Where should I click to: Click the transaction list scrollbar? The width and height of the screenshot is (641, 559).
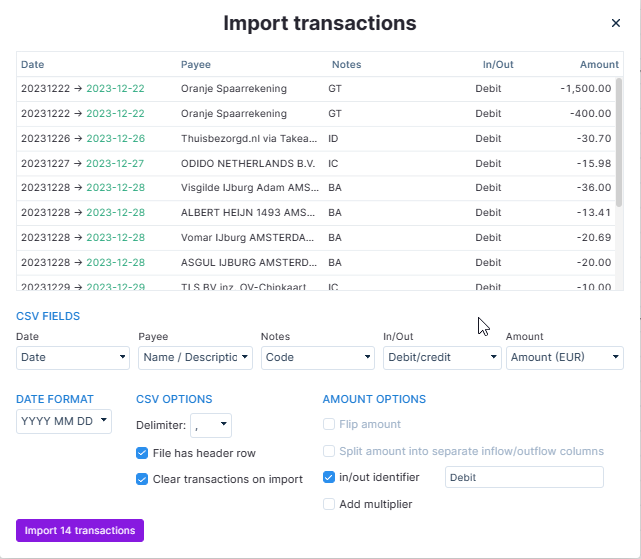618,140
